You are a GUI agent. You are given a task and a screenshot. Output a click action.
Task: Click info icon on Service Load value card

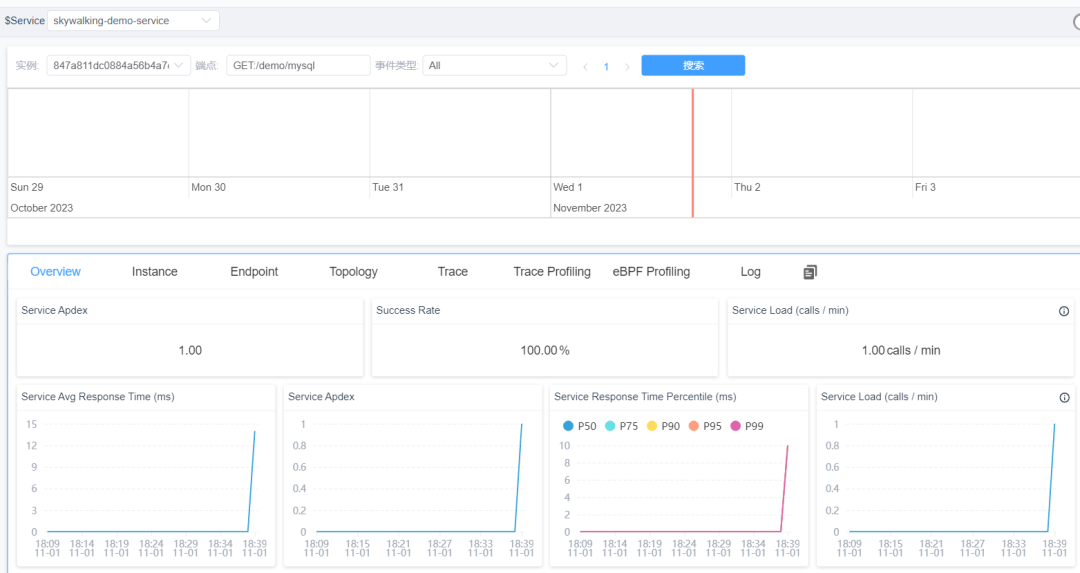(1063, 311)
